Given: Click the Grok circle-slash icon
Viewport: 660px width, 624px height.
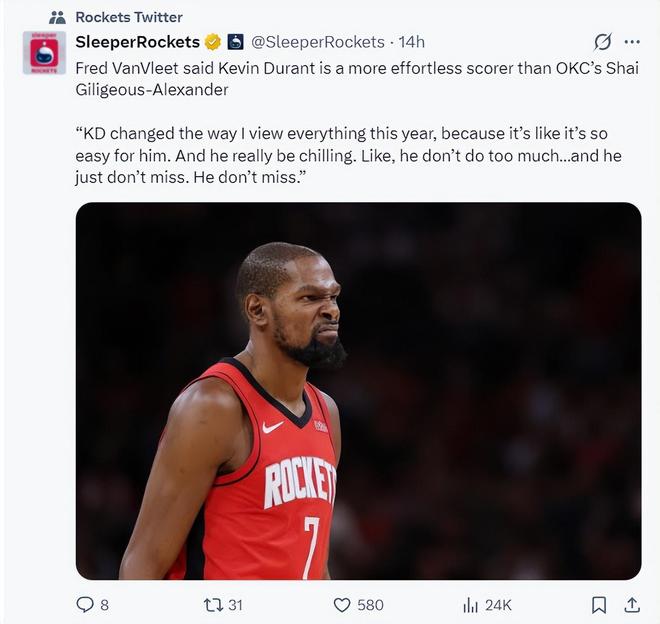Looking at the screenshot, I should 602,42.
